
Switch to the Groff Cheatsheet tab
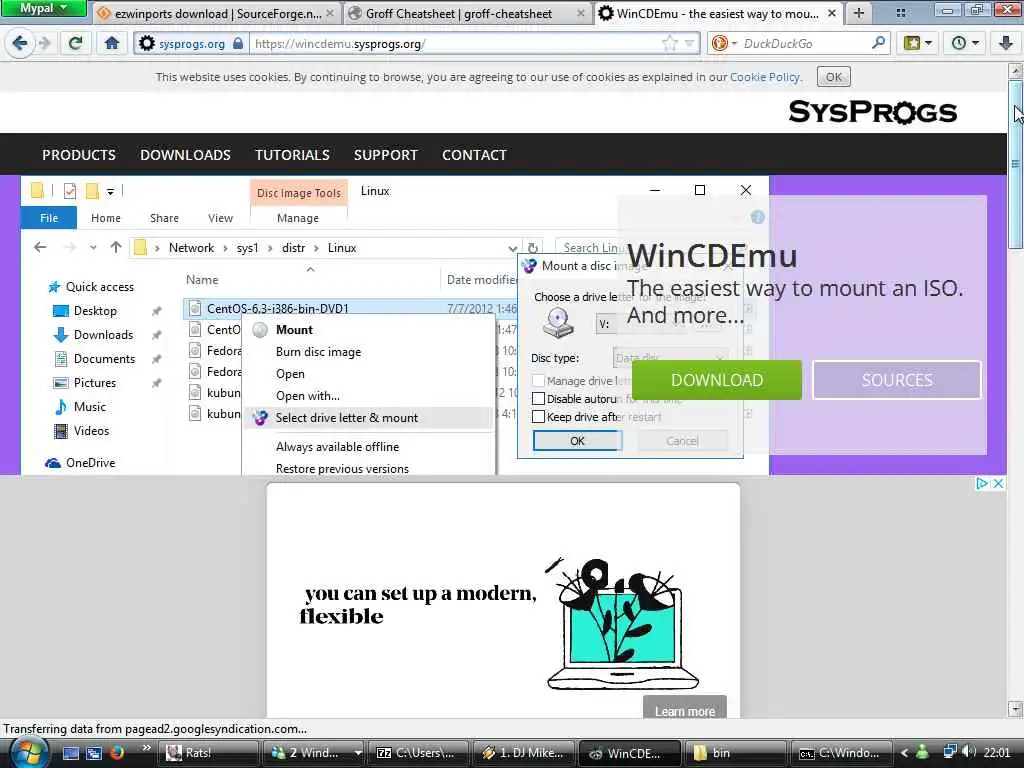(x=467, y=13)
